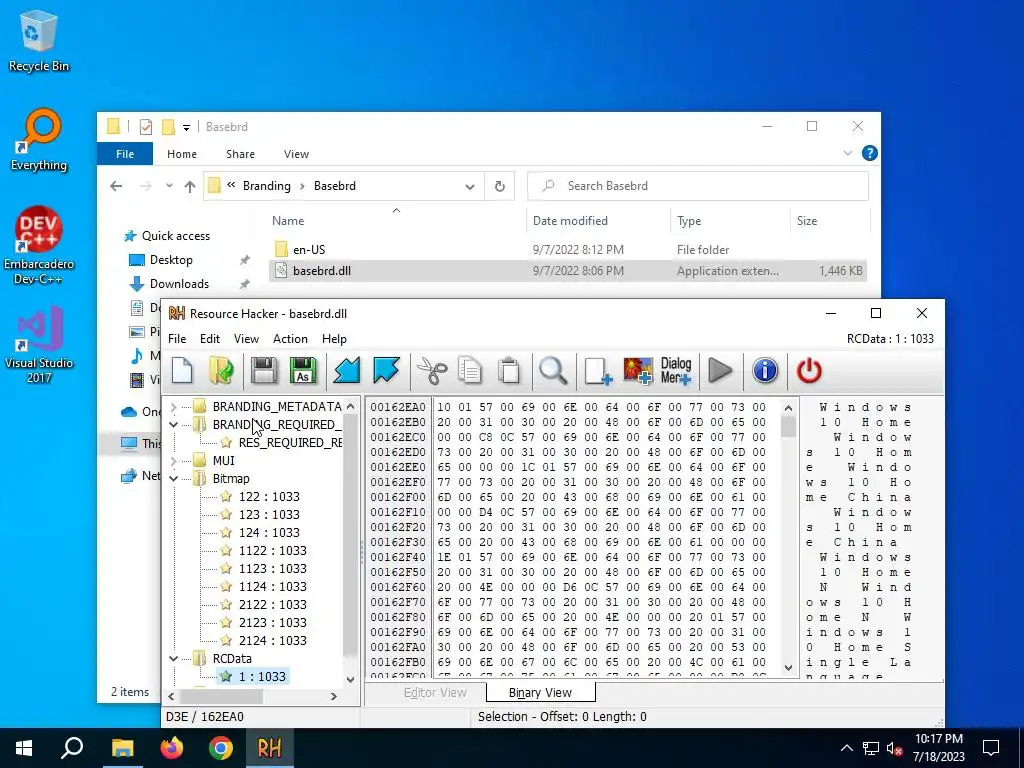Click the Compile play arrow icon
Screen dimensions: 1024x768
point(720,370)
